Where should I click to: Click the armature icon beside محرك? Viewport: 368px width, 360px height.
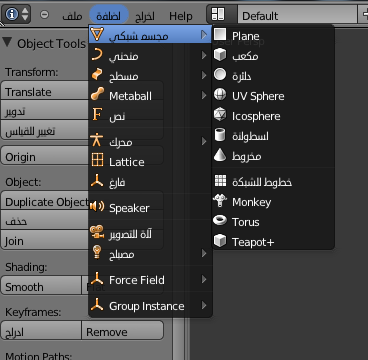click(97, 140)
